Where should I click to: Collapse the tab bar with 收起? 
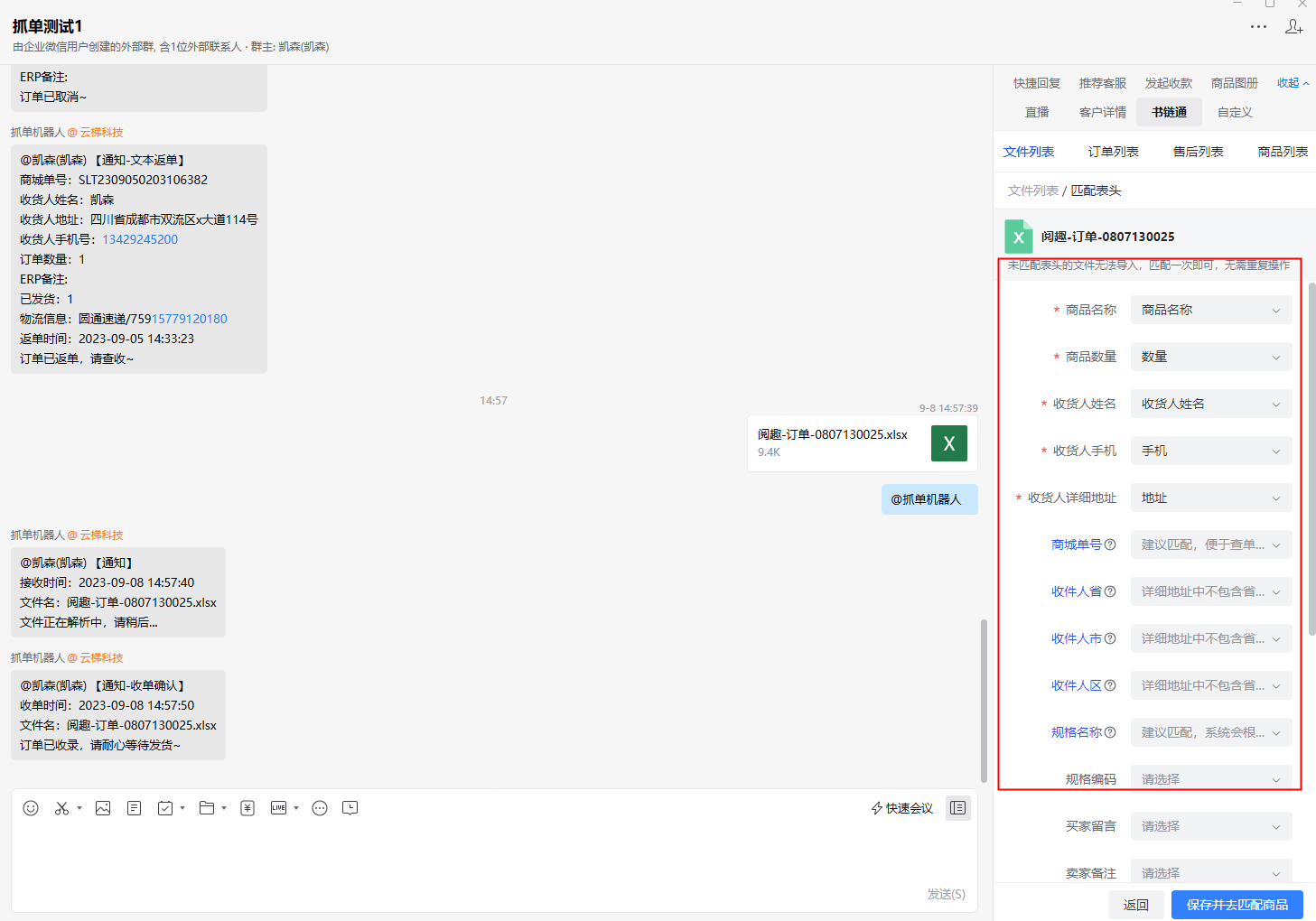[x=1293, y=83]
